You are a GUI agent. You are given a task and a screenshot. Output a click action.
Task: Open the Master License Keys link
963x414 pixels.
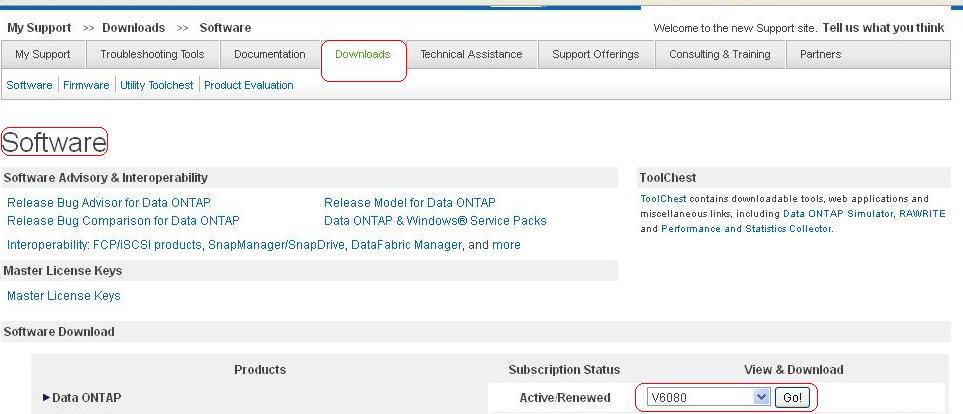(x=64, y=296)
